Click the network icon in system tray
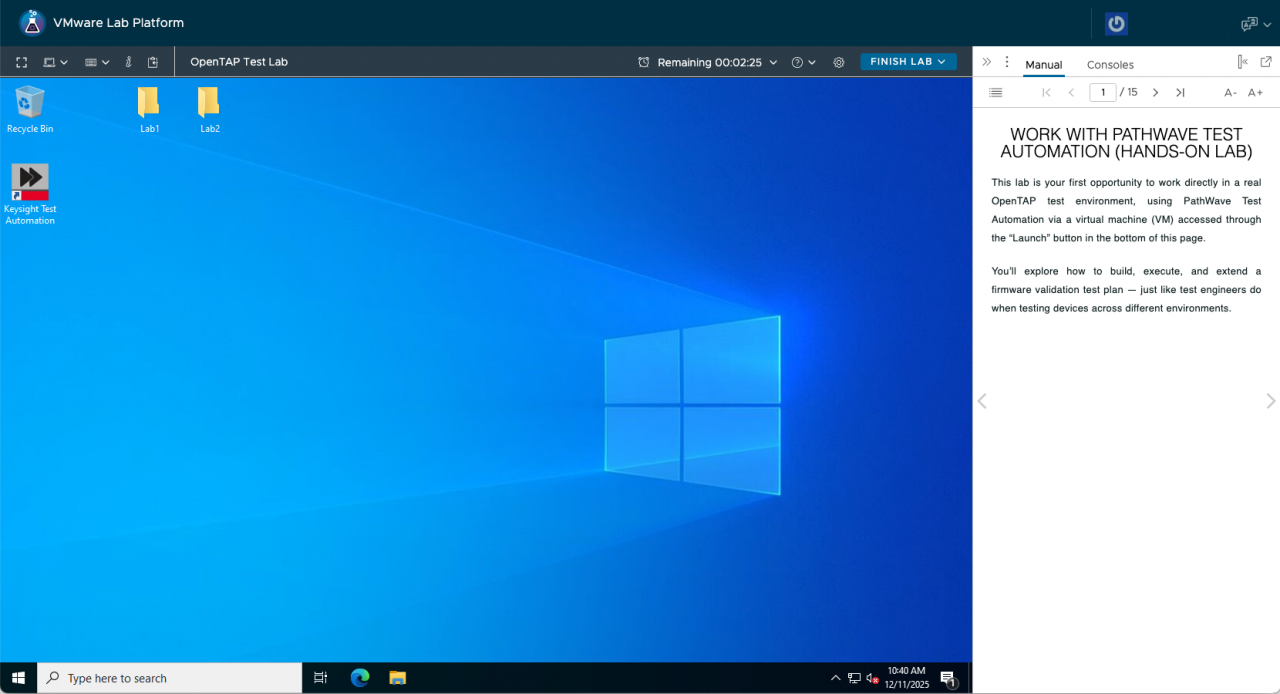1280x694 pixels. [x=854, y=678]
